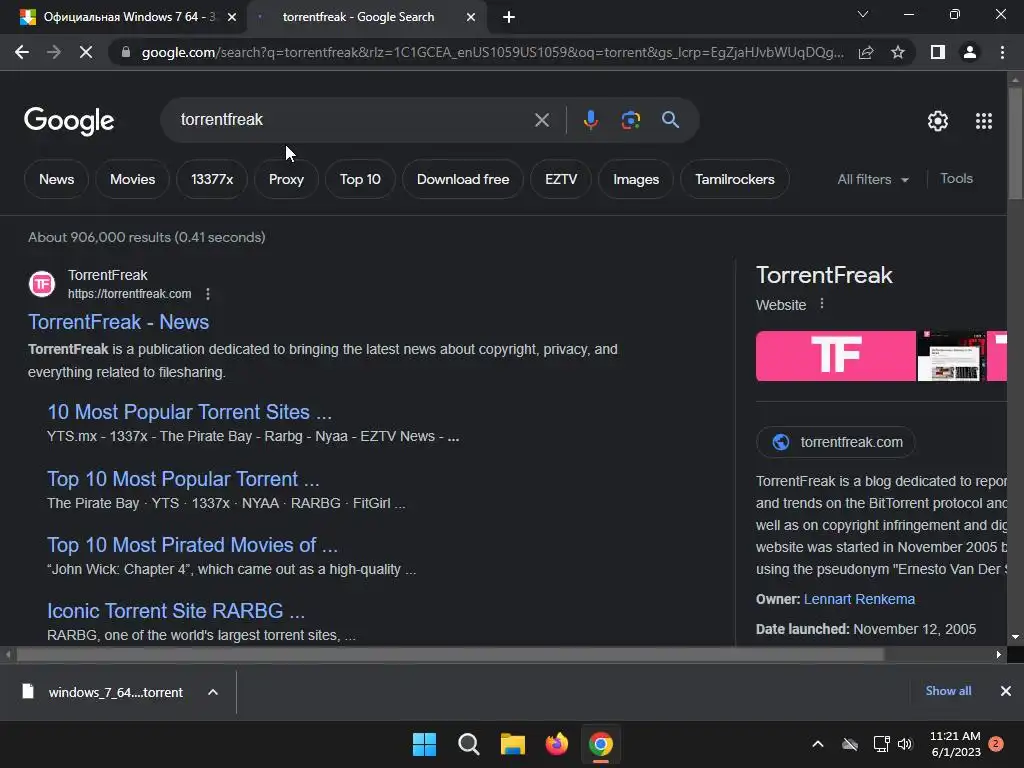Screen dimensions: 1024x768
Task: Close the downloads bar
Action: [1006, 691]
